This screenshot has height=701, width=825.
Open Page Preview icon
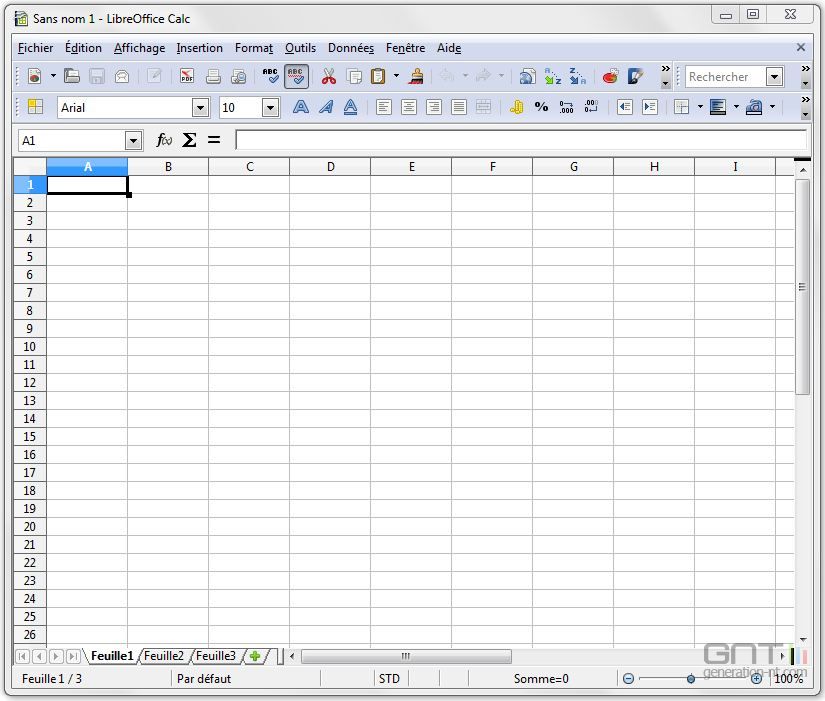pyautogui.click(x=238, y=76)
